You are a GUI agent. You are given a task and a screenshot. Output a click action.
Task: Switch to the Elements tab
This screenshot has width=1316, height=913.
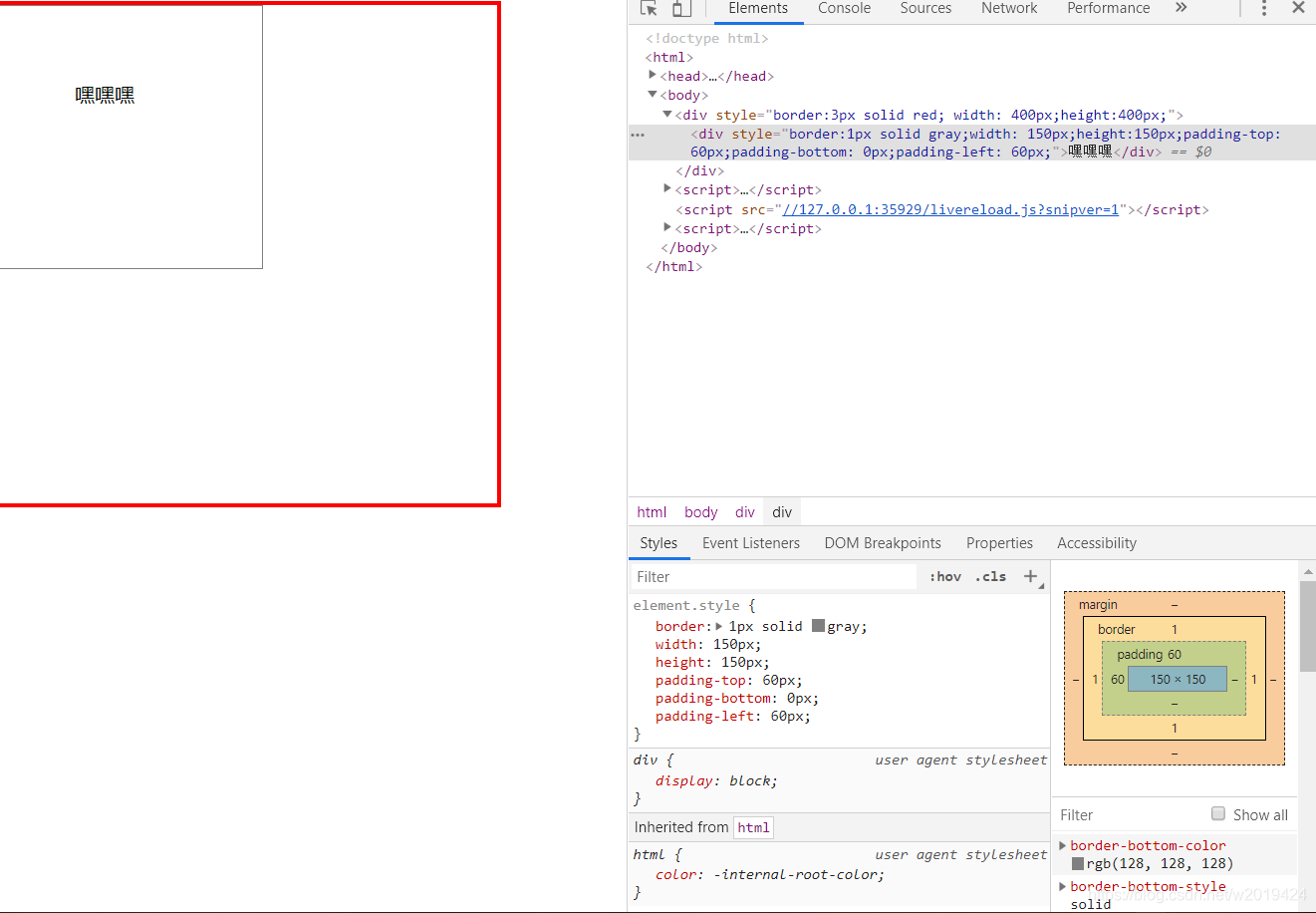click(758, 8)
